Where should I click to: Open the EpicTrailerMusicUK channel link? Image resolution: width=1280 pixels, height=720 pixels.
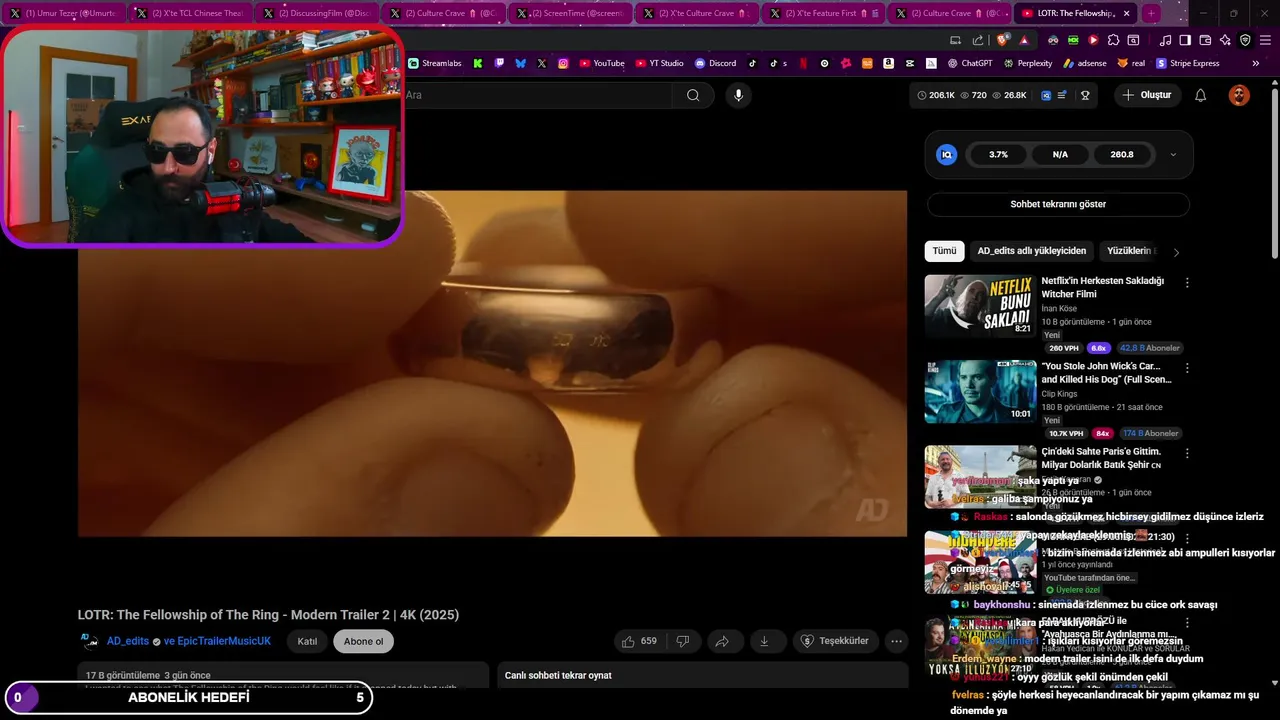[224, 641]
